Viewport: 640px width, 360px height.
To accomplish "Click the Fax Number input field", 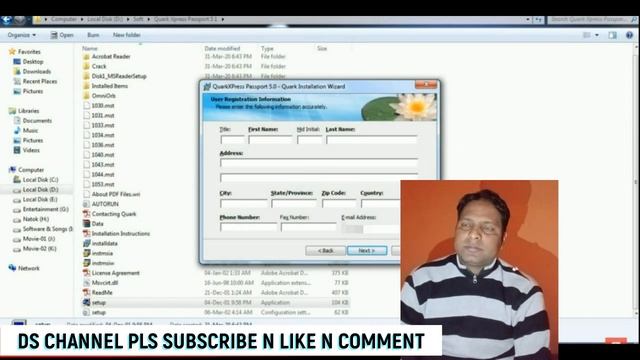I will pyautogui.click(x=309, y=227).
